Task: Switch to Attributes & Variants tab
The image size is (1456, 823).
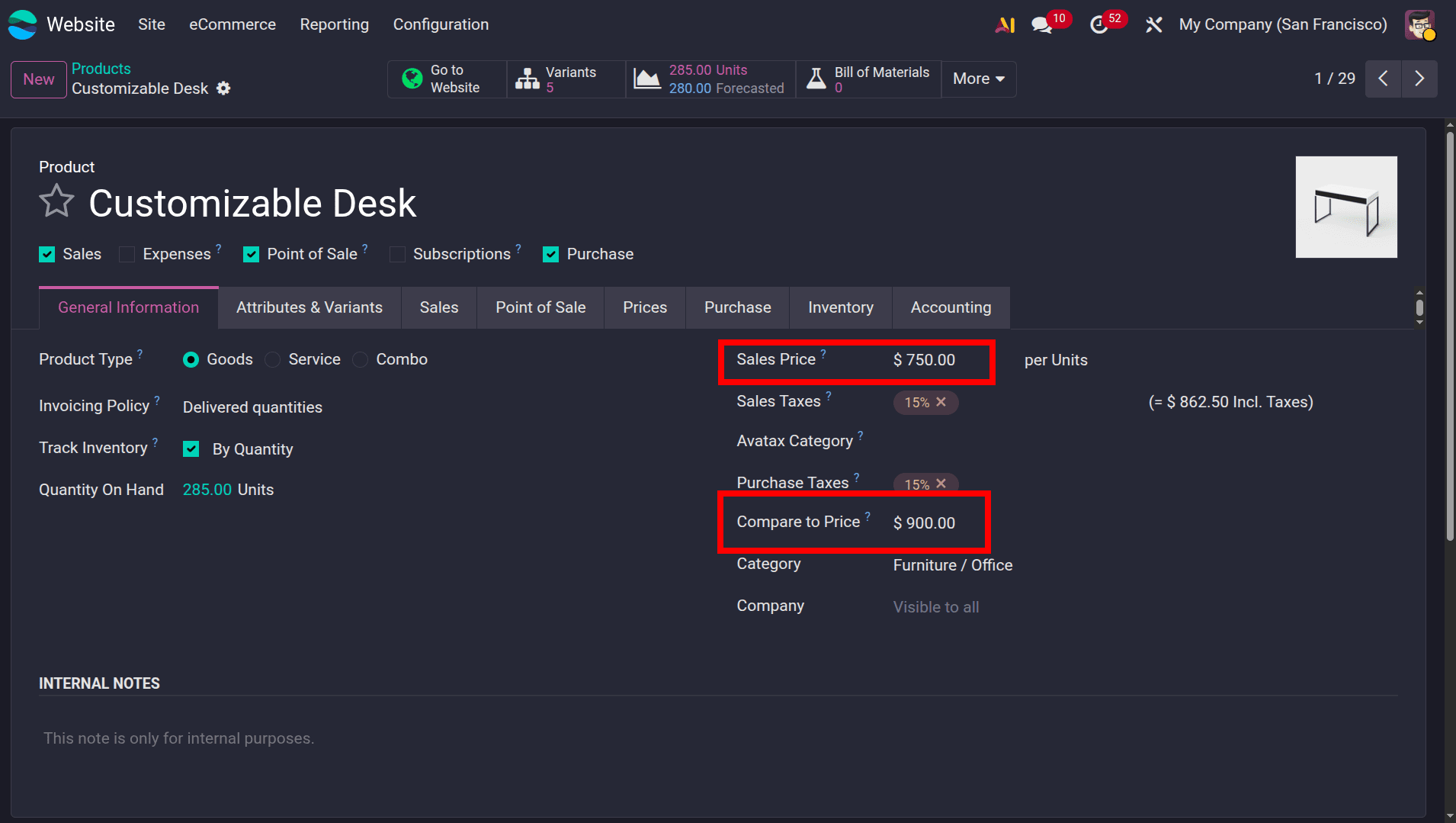Action: [x=309, y=307]
